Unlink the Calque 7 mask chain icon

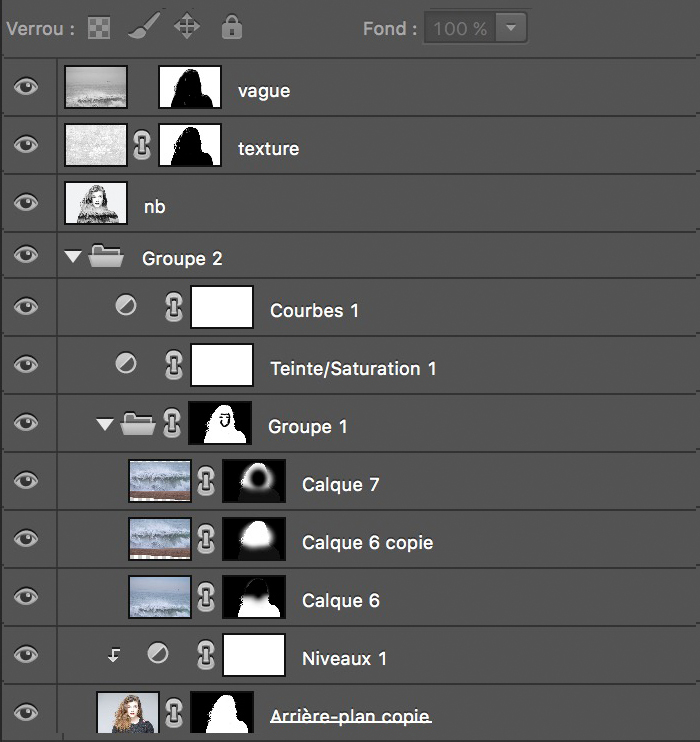pos(205,481)
